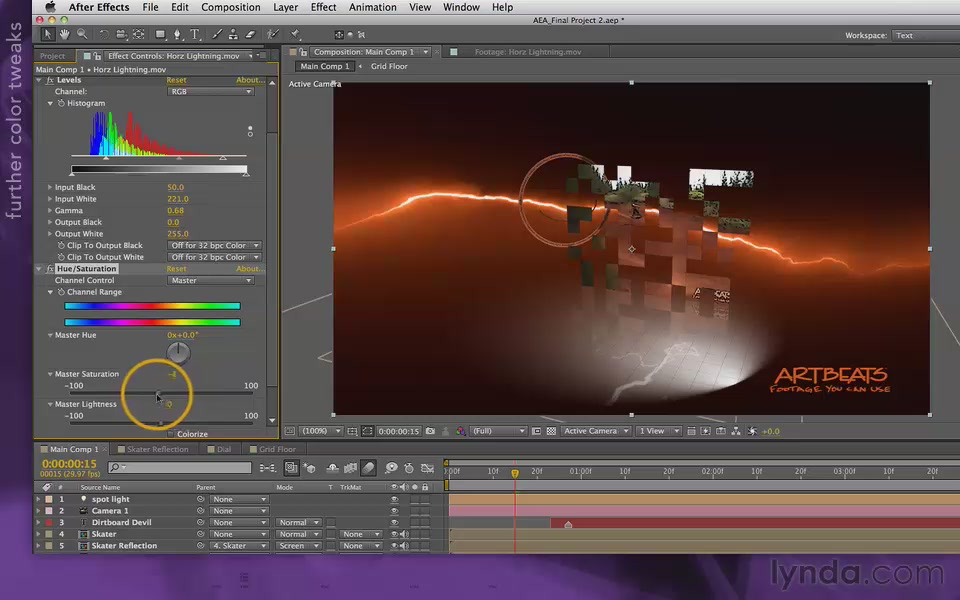
Task: Open the Graph Editor timeline icon
Action: (x=427, y=468)
